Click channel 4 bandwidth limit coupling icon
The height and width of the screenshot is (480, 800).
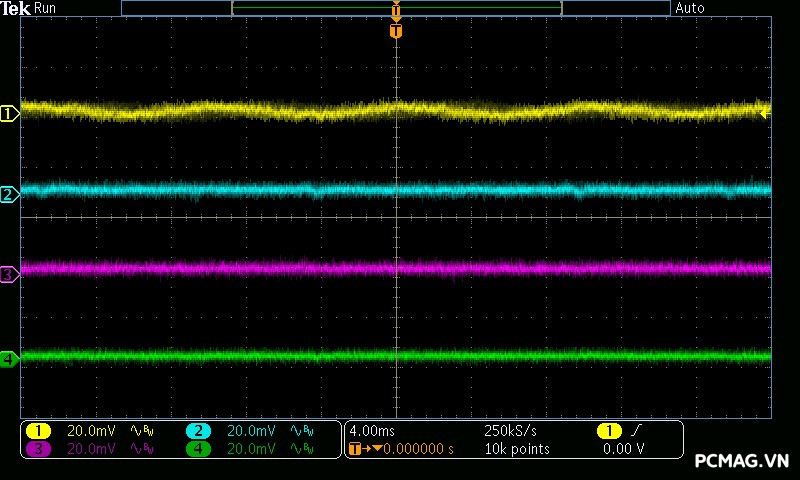(301, 449)
